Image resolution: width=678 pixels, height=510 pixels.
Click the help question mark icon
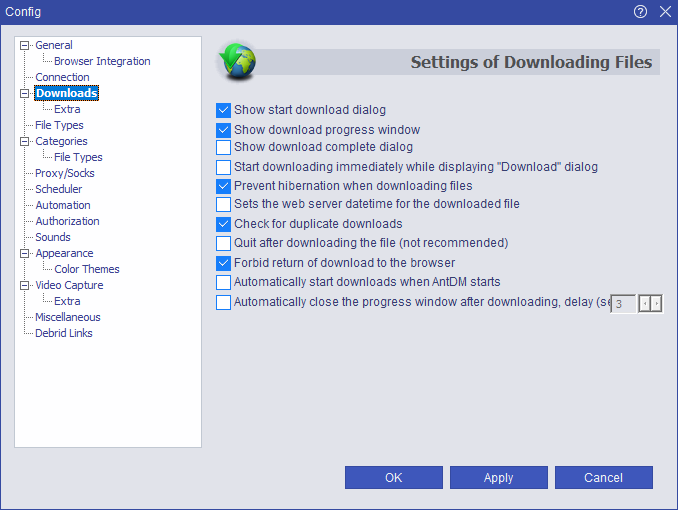(x=640, y=12)
